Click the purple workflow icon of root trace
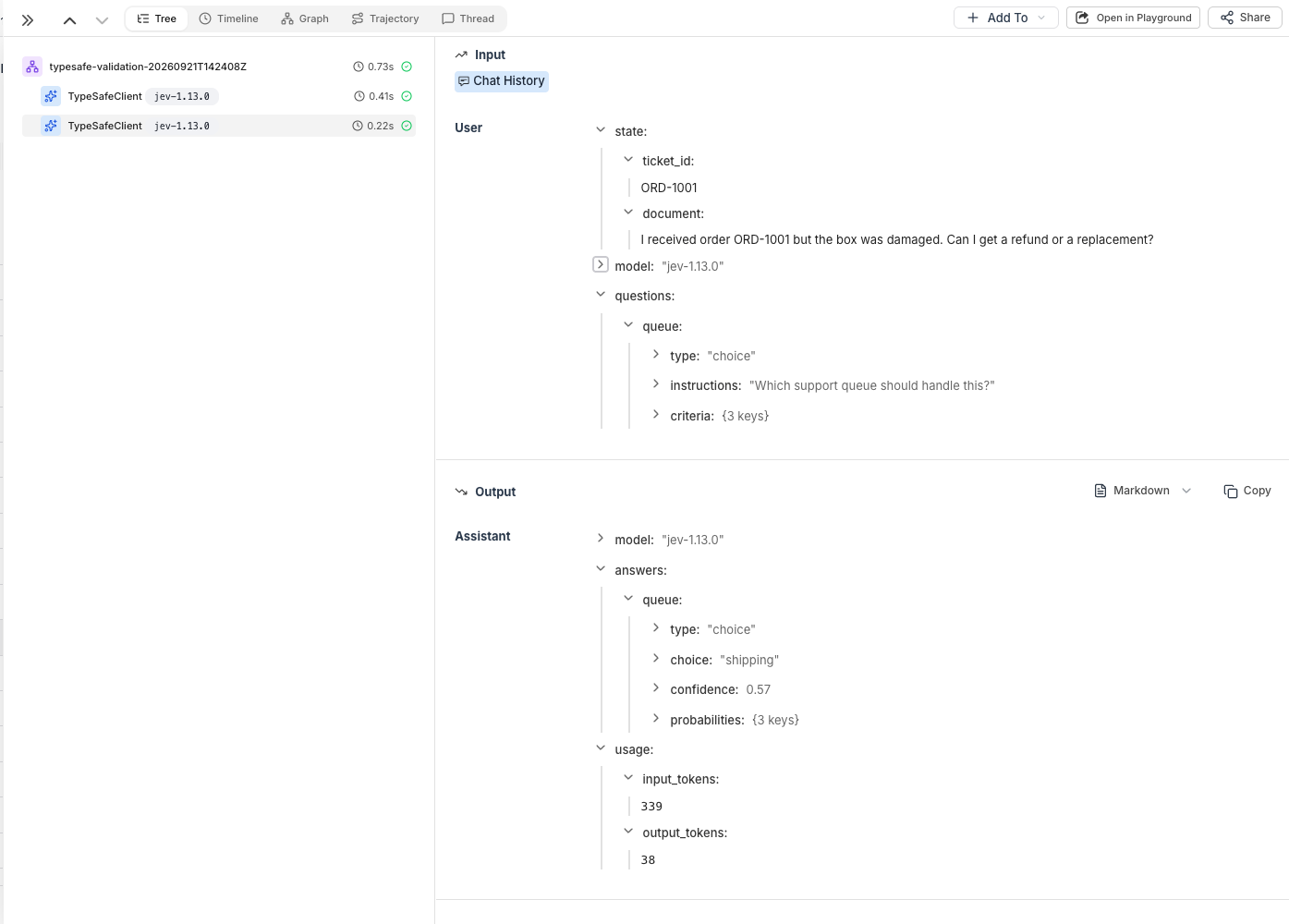The image size is (1289, 924). pos(32,67)
